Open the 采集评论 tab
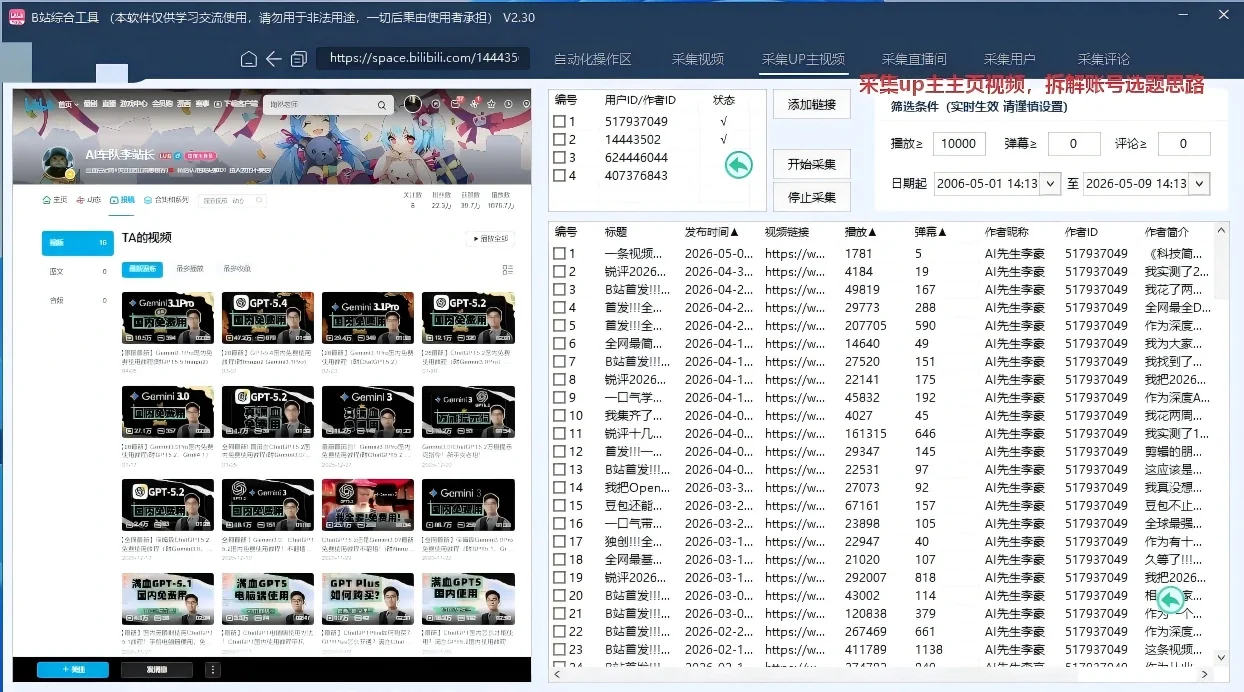 (1104, 59)
